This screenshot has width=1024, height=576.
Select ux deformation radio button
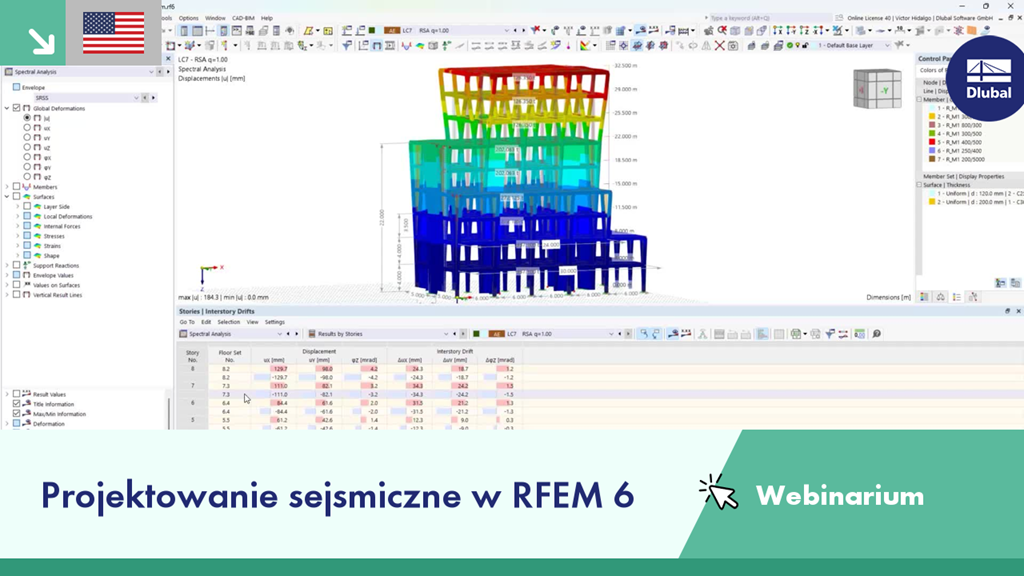[x=27, y=128]
